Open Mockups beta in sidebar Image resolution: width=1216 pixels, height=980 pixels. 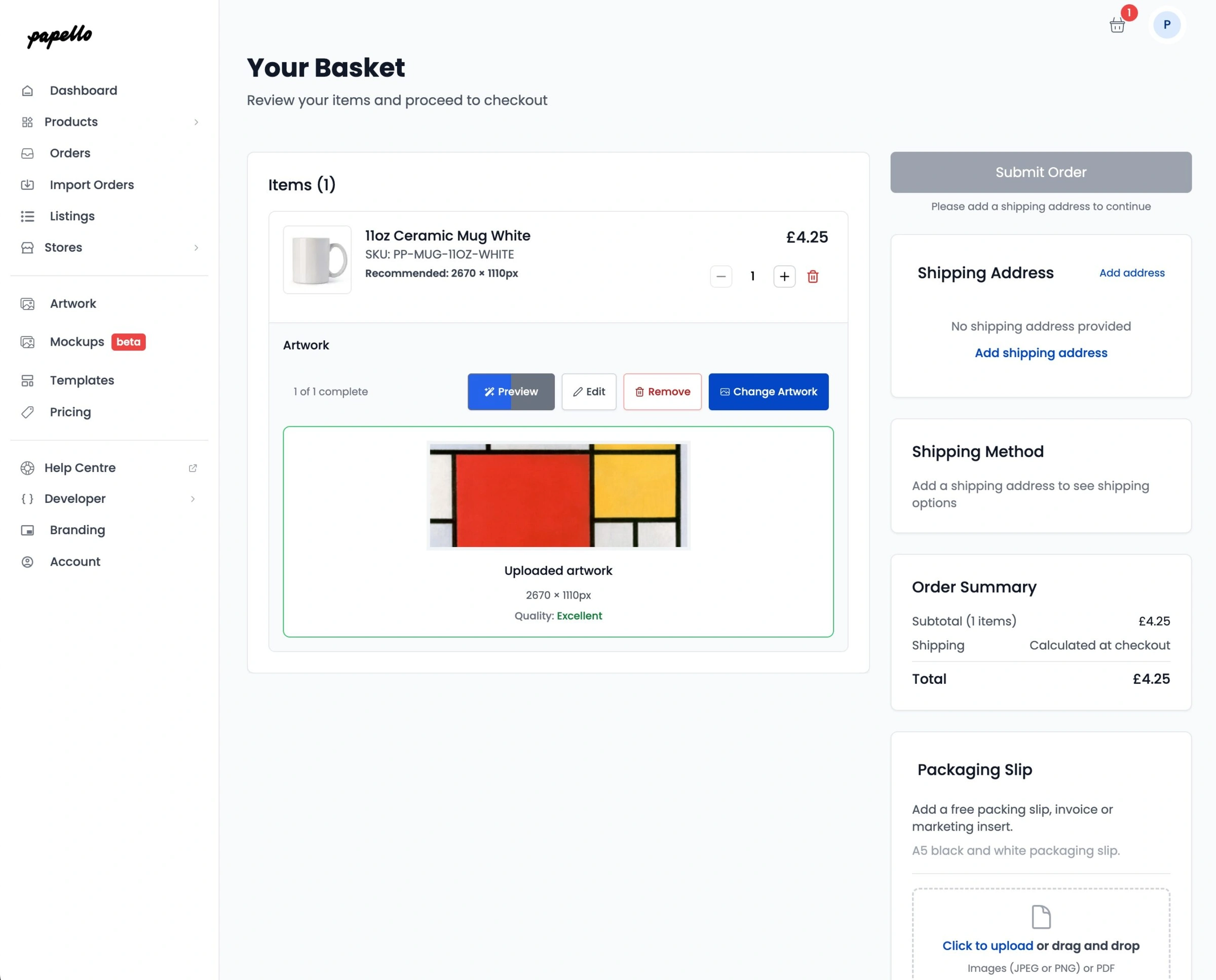(x=78, y=342)
